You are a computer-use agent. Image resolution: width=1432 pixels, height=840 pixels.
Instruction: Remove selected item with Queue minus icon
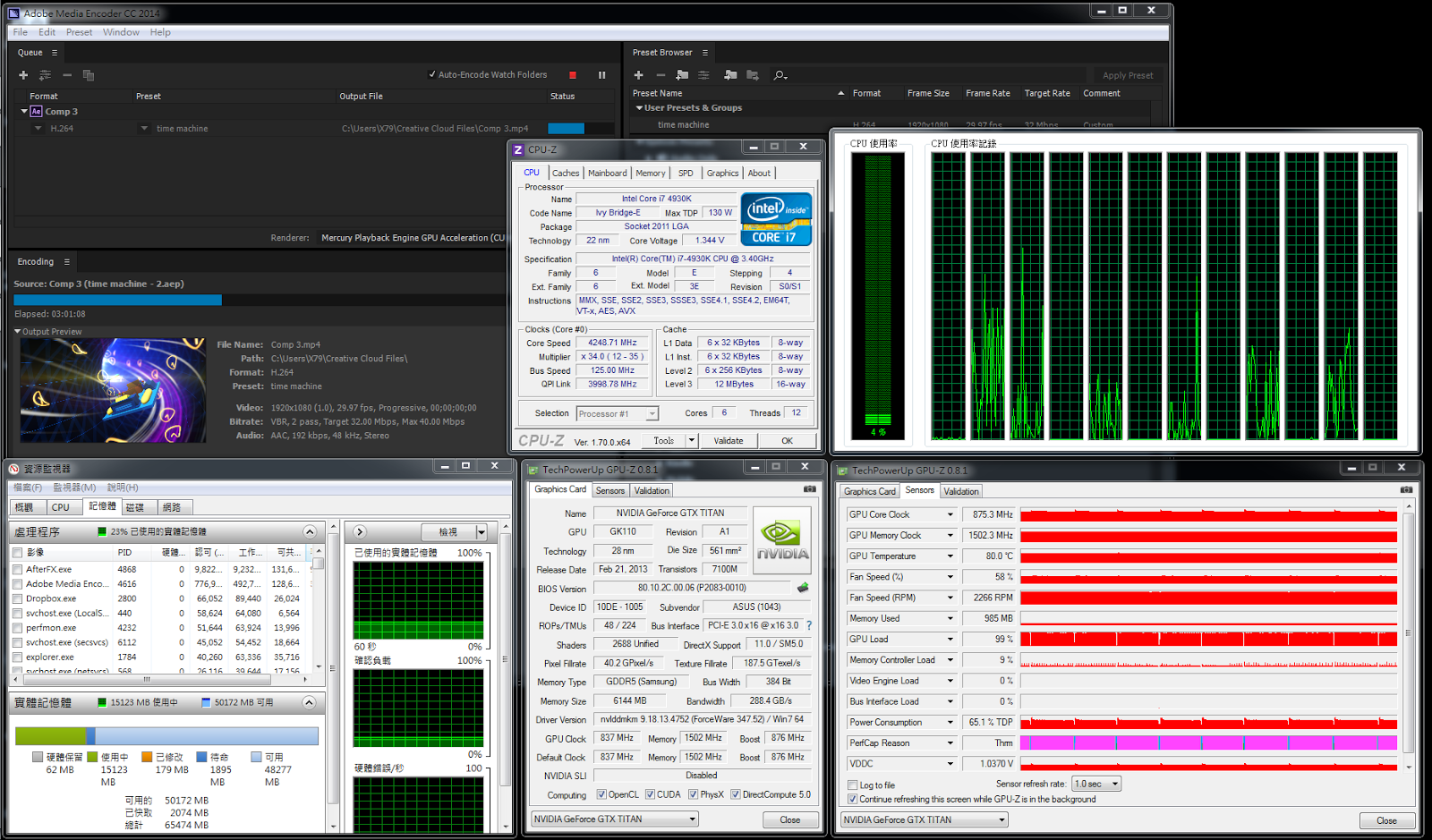tap(67, 75)
